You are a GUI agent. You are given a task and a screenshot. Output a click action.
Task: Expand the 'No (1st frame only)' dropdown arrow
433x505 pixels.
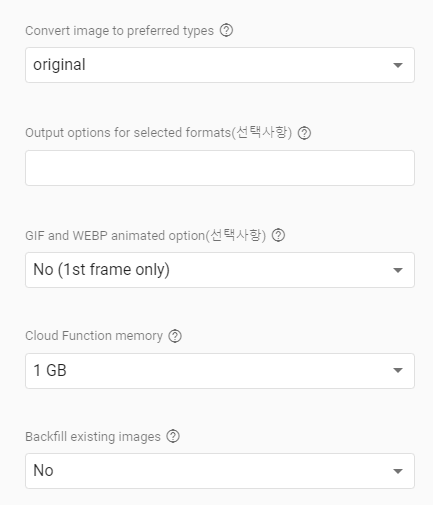pyautogui.click(x=398, y=270)
